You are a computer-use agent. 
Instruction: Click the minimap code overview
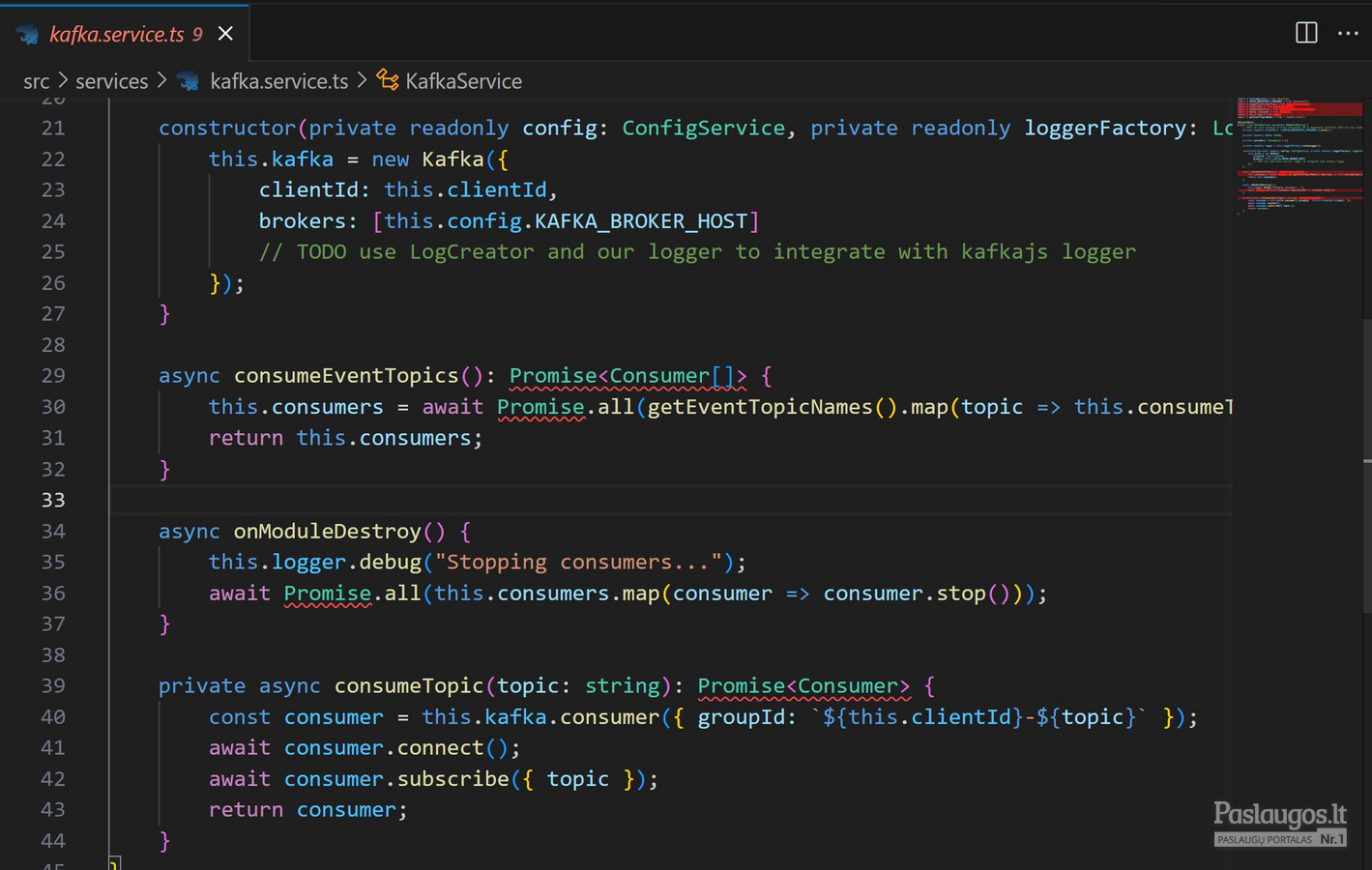(x=1299, y=155)
